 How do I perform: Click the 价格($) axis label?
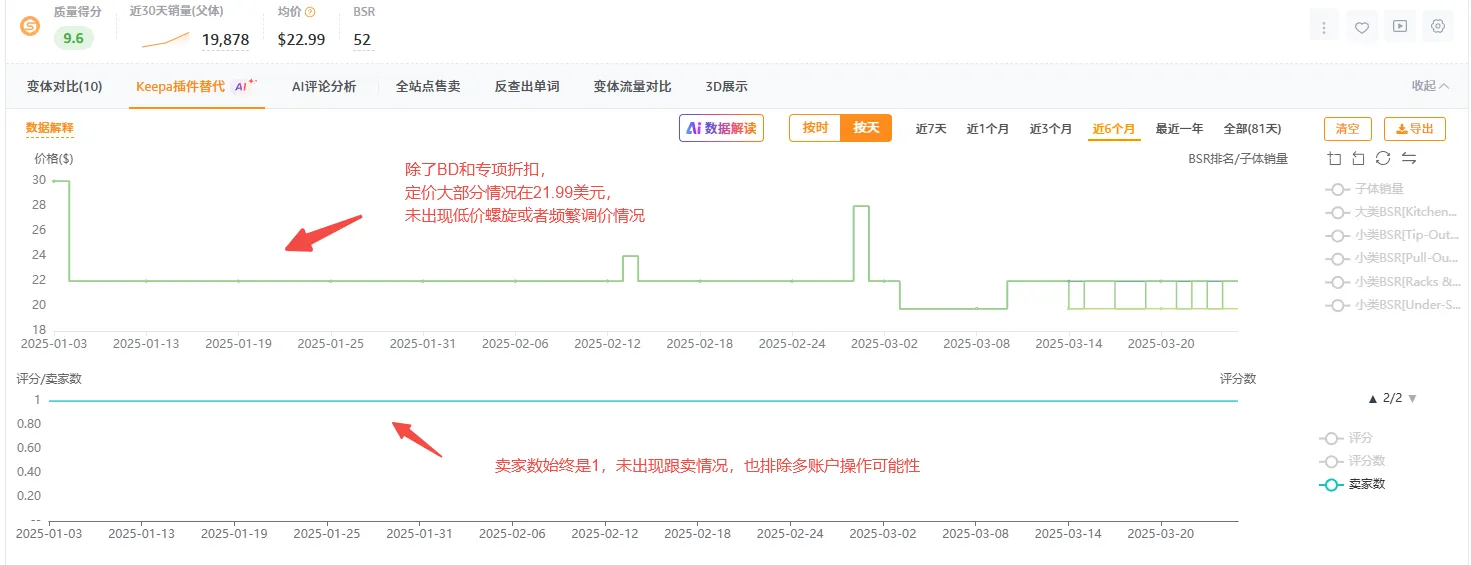[x=54, y=158]
